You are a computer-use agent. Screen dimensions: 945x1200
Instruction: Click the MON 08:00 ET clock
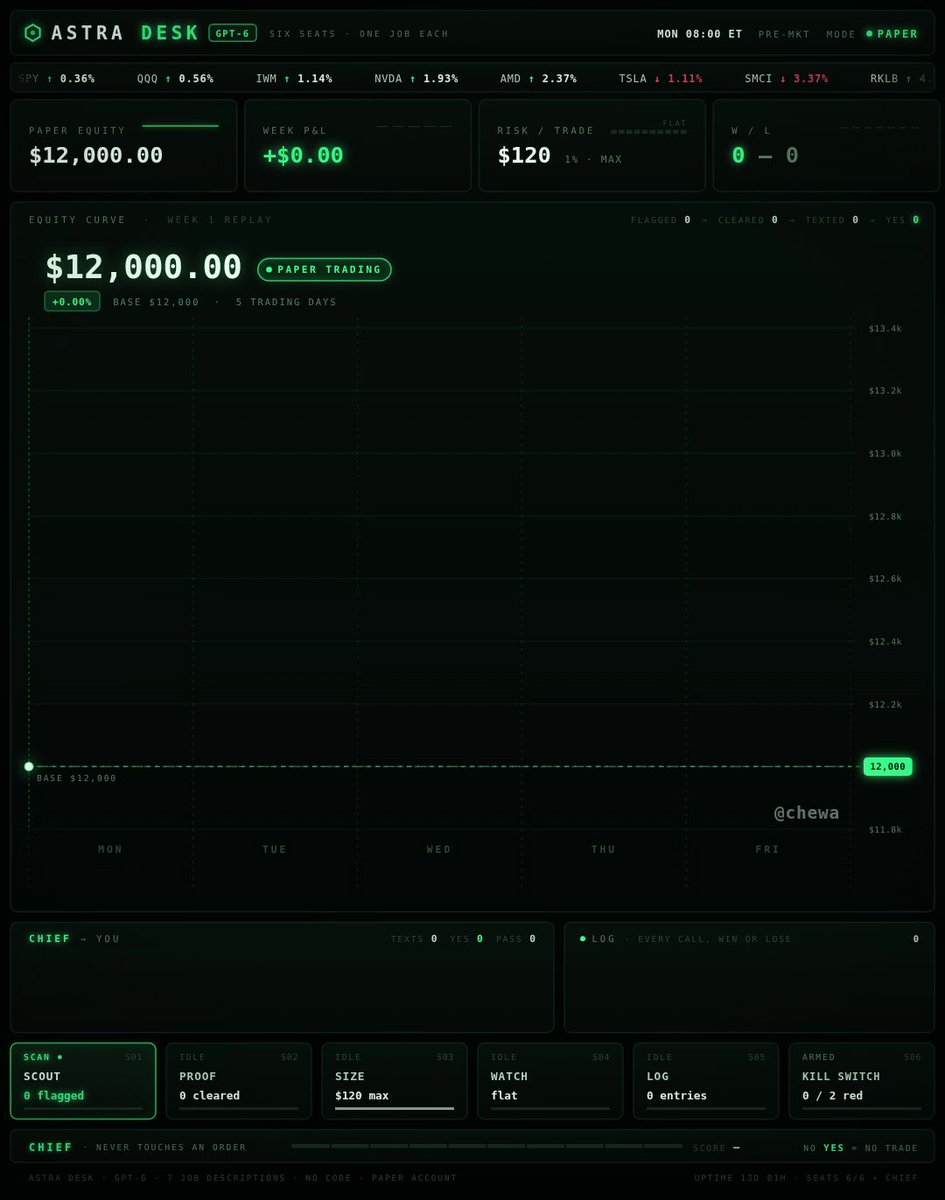click(x=700, y=34)
